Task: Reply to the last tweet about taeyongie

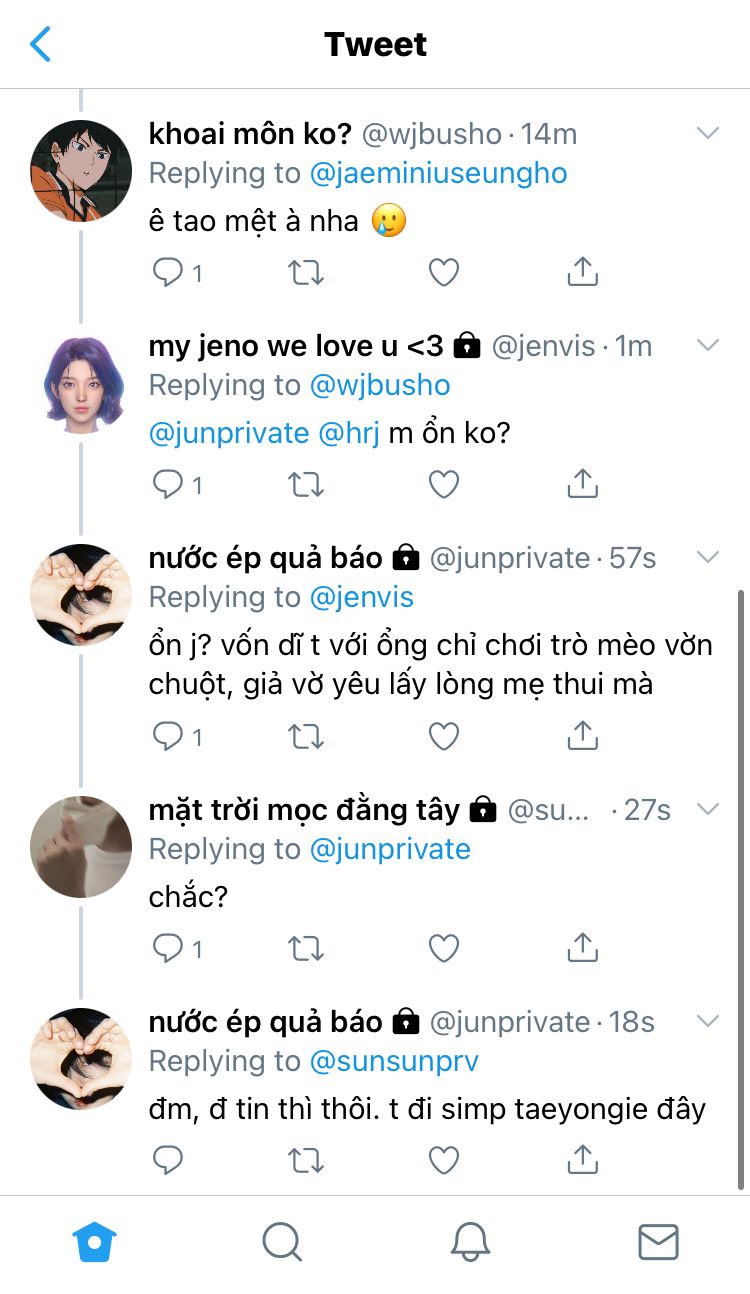Action: click(167, 1160)
